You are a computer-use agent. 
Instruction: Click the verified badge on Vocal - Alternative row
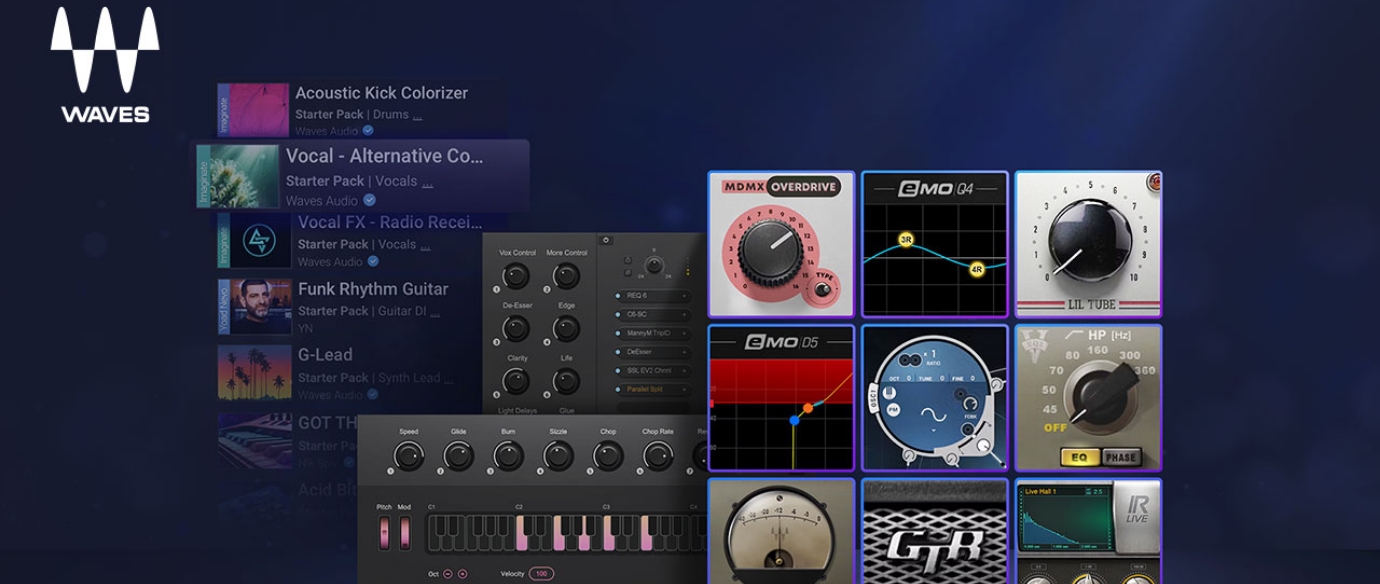pyautogui.click(x=369, y=200)
